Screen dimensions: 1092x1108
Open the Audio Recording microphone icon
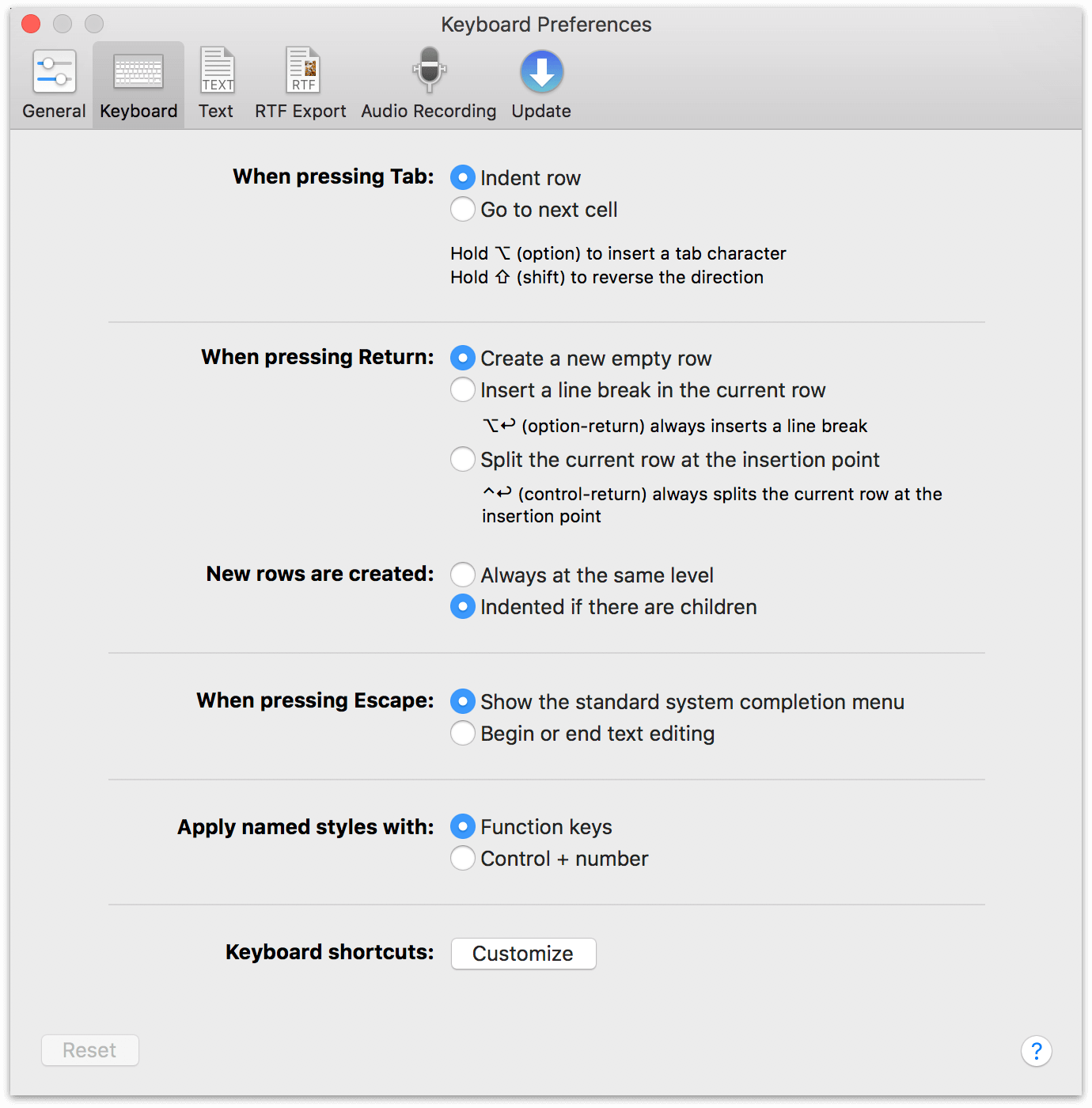click(429, 70)
